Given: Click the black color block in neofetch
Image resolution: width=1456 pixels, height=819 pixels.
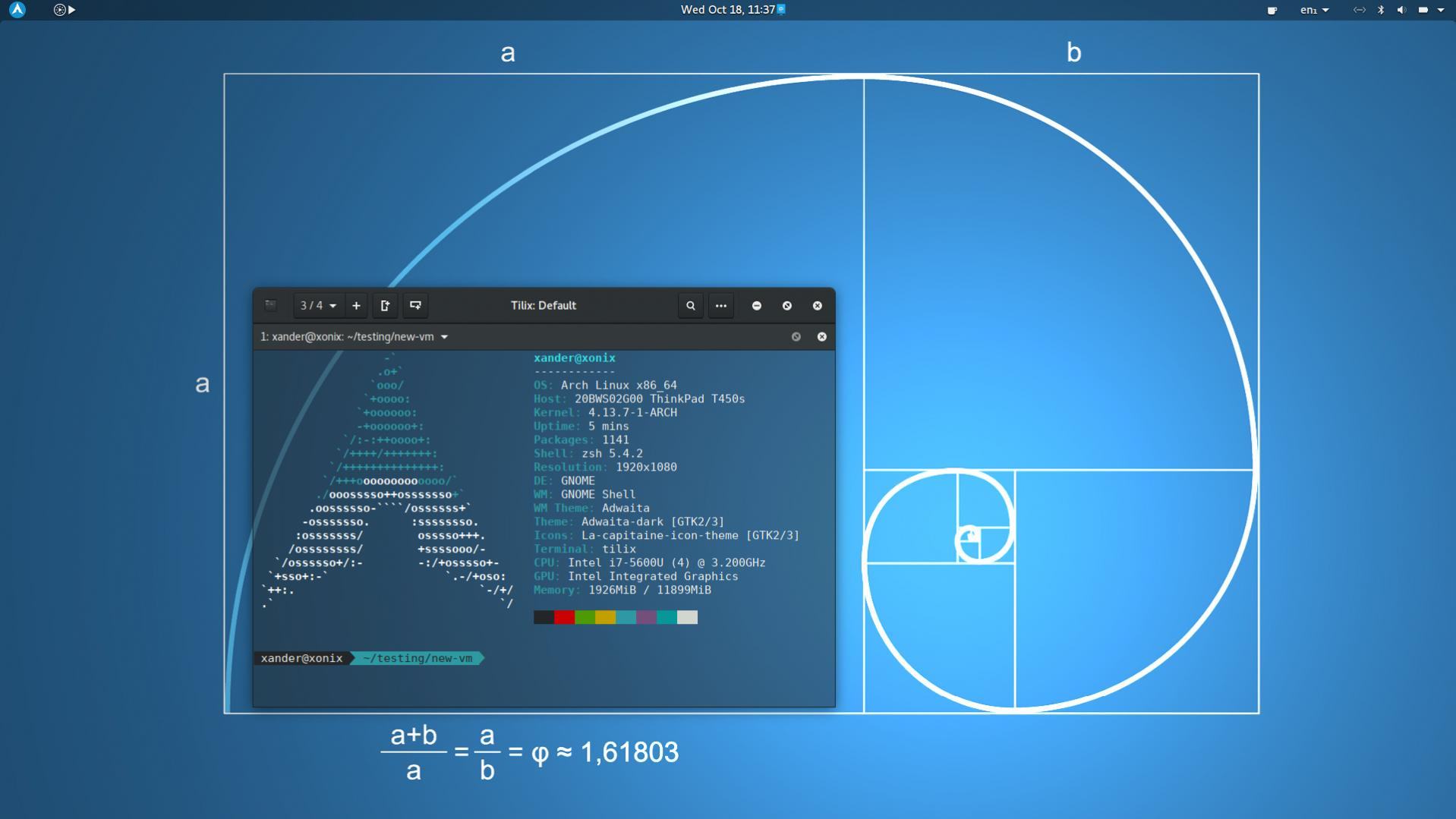Looking at the screenshot, I should coord(544,617).
